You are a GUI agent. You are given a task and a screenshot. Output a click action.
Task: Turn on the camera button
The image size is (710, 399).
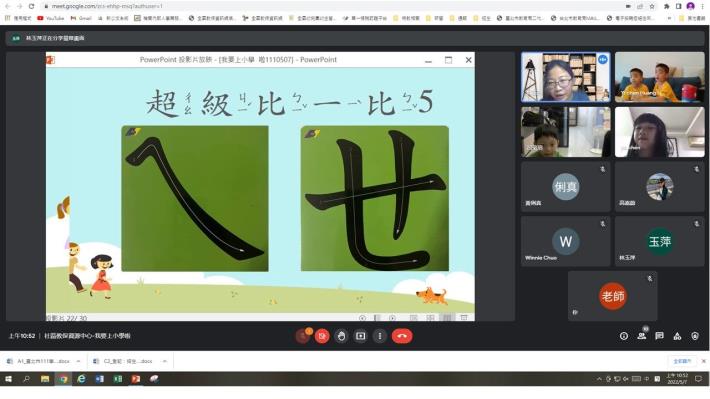click(x=322, y=336)
